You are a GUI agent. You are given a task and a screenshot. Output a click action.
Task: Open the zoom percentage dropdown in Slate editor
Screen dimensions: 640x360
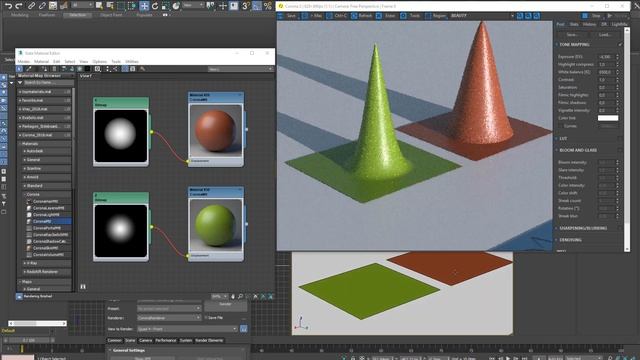point(219,296)
